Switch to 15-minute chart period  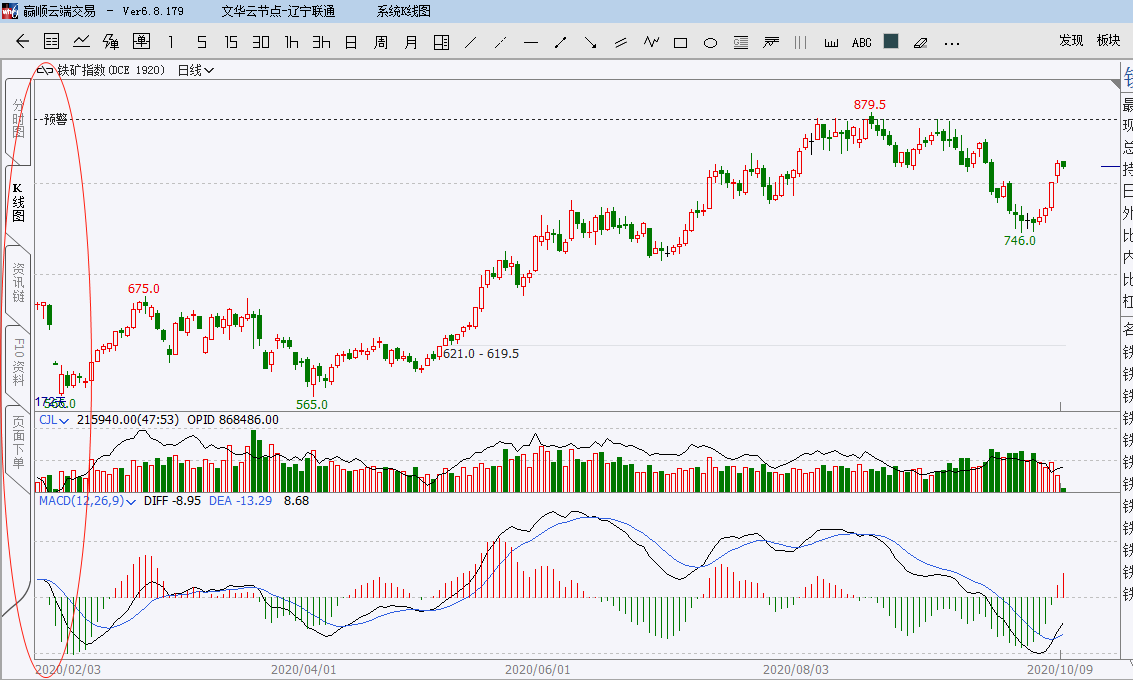pos(231,42)
